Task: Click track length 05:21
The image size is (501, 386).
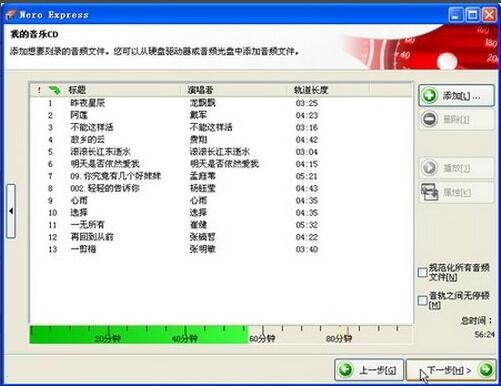Action: point(307,176)
